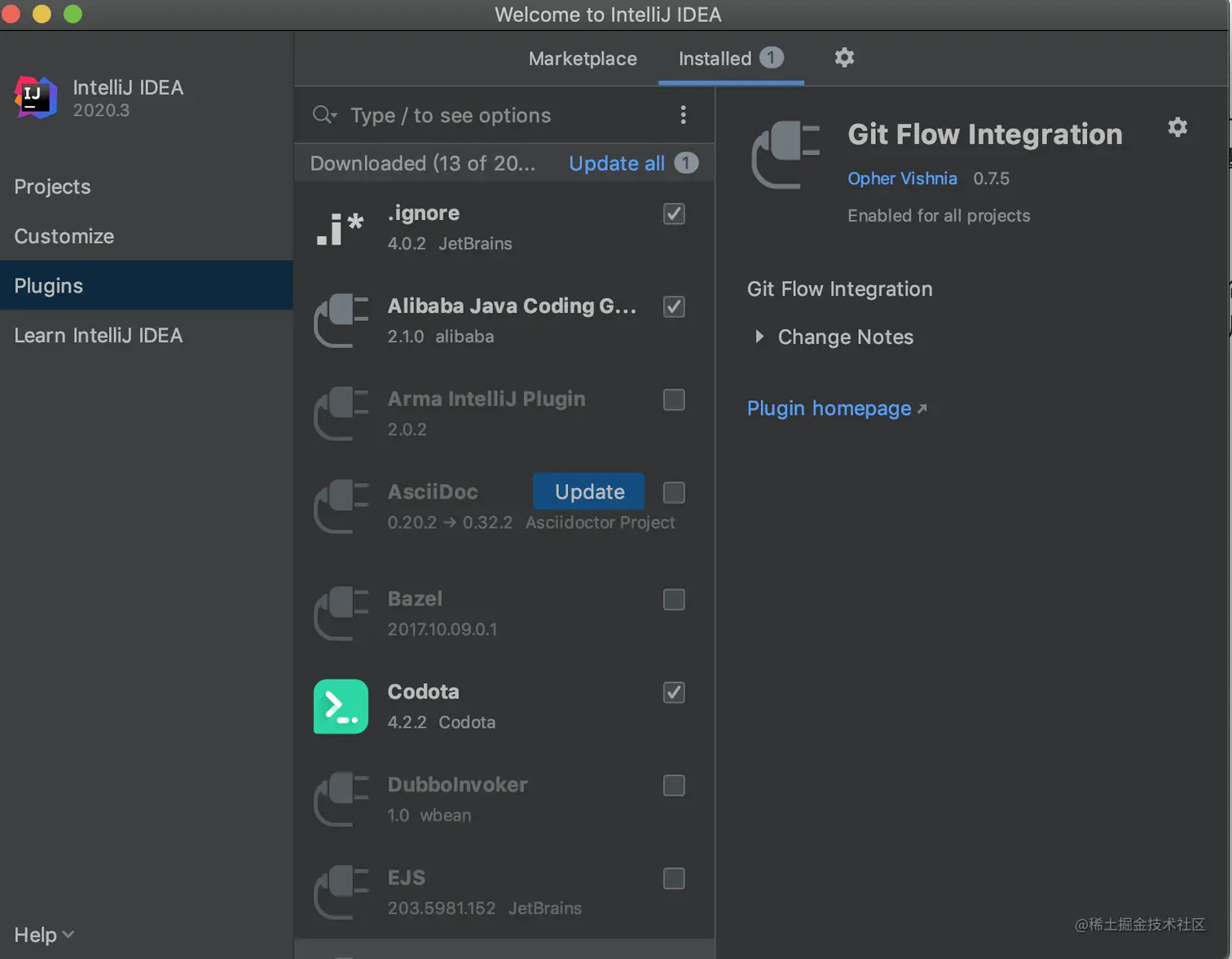Image resolution: width=1232 pixels, height=959 pixels.
Task: Uncheck the Alibaba Java Coding plugin
Action: pos(674,306)
